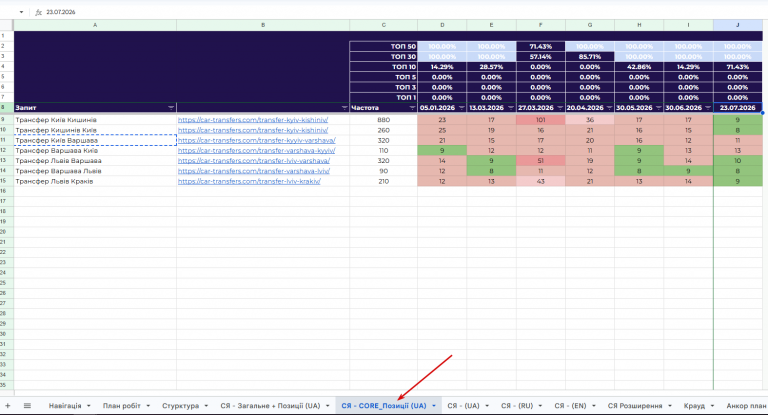768x415 pixels.
Task: Open the transfer-kyiv-kishiniv link in row 9
Action: tap(253, 120)
